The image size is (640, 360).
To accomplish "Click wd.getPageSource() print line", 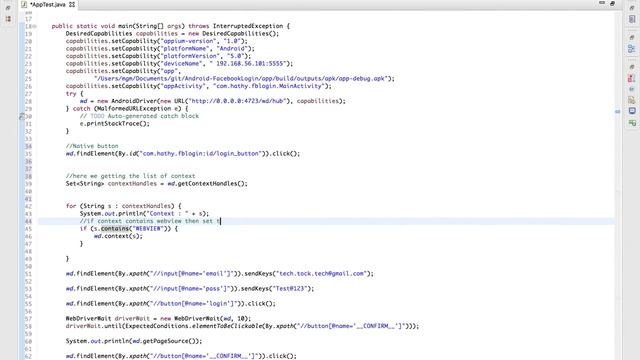I will (134, 341).
